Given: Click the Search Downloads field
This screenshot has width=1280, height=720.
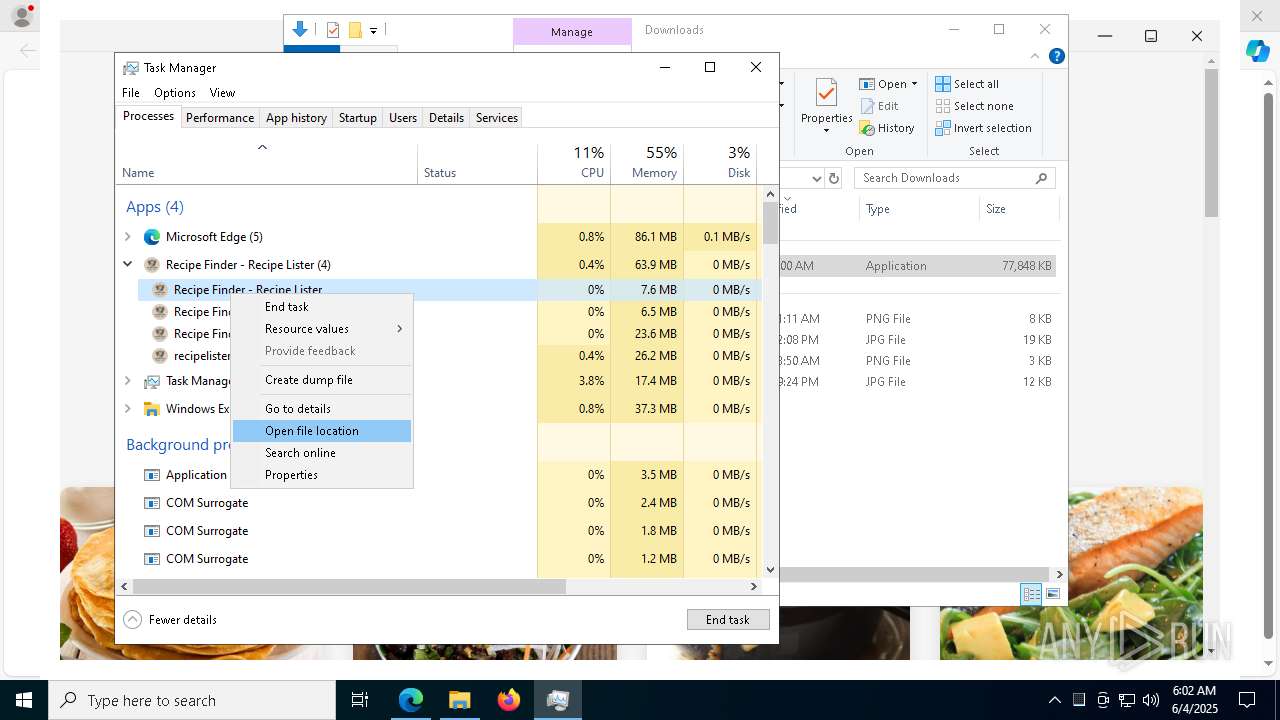Looking at the screenshot, I should pos(955,178).
